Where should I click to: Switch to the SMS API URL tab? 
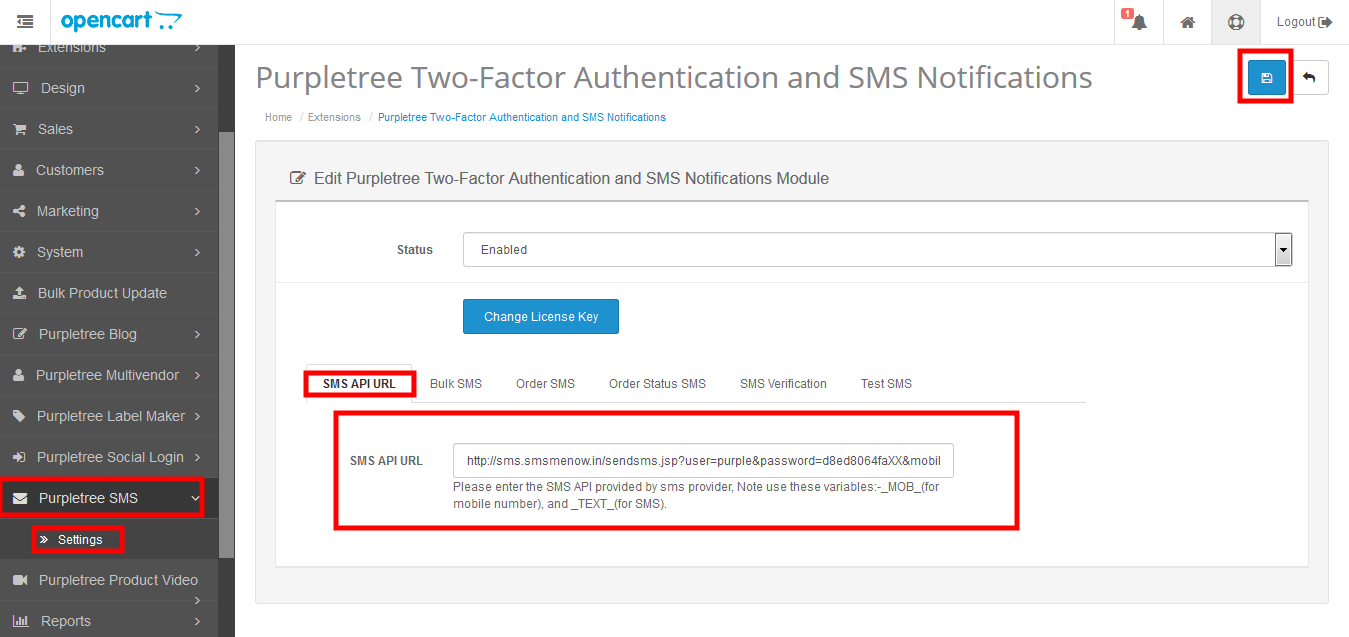(359, 384)
